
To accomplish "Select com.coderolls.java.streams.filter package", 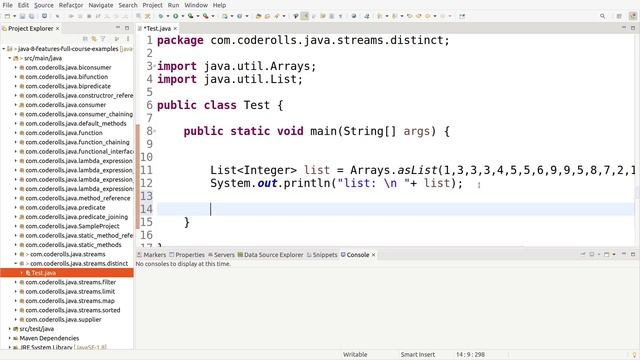I will coord(71,282).
